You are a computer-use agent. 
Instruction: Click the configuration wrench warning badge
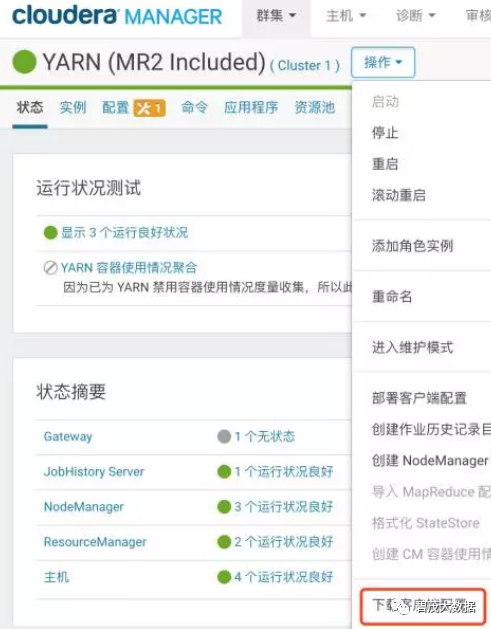(149, 108)
